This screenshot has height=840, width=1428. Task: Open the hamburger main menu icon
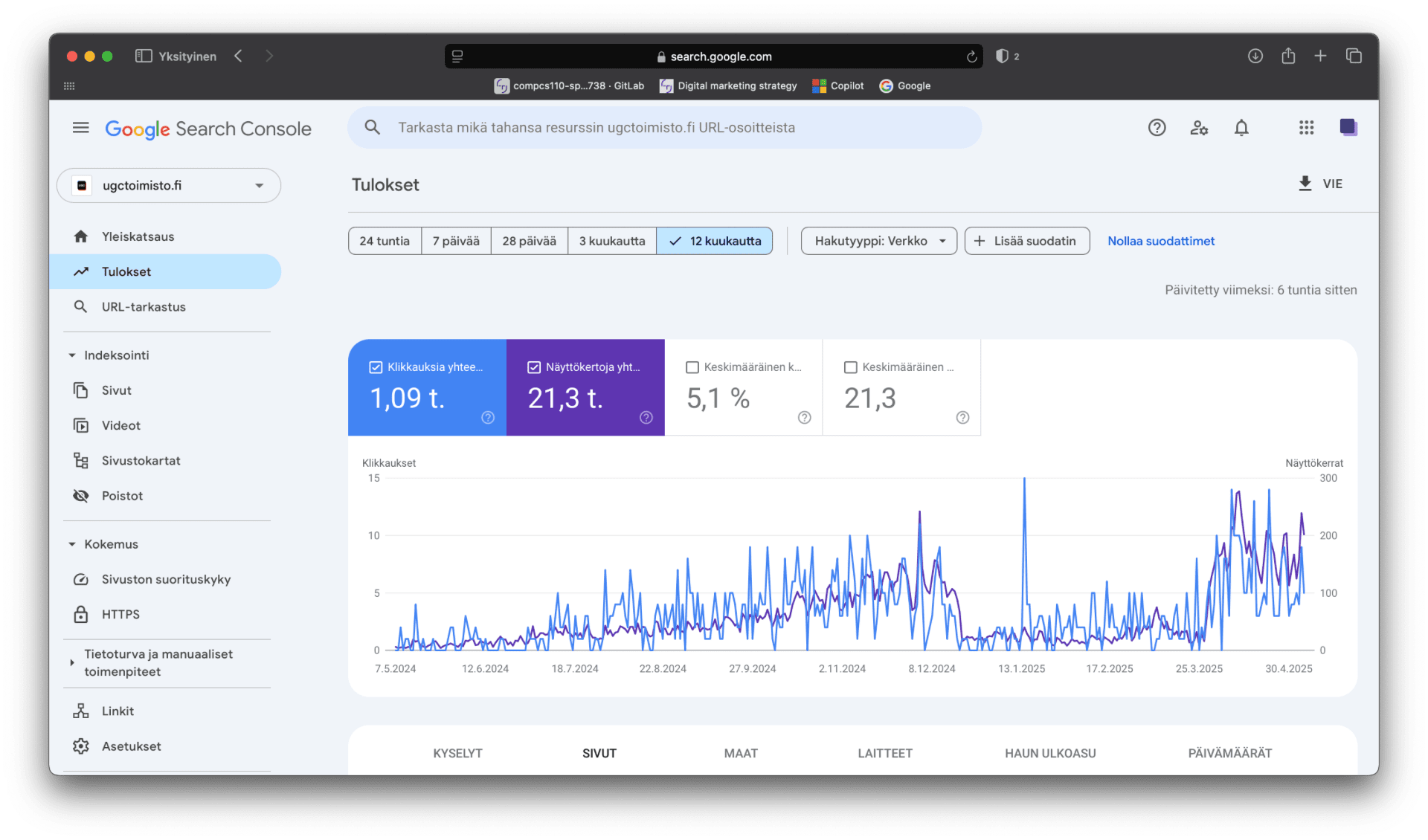tap(80, 128)
